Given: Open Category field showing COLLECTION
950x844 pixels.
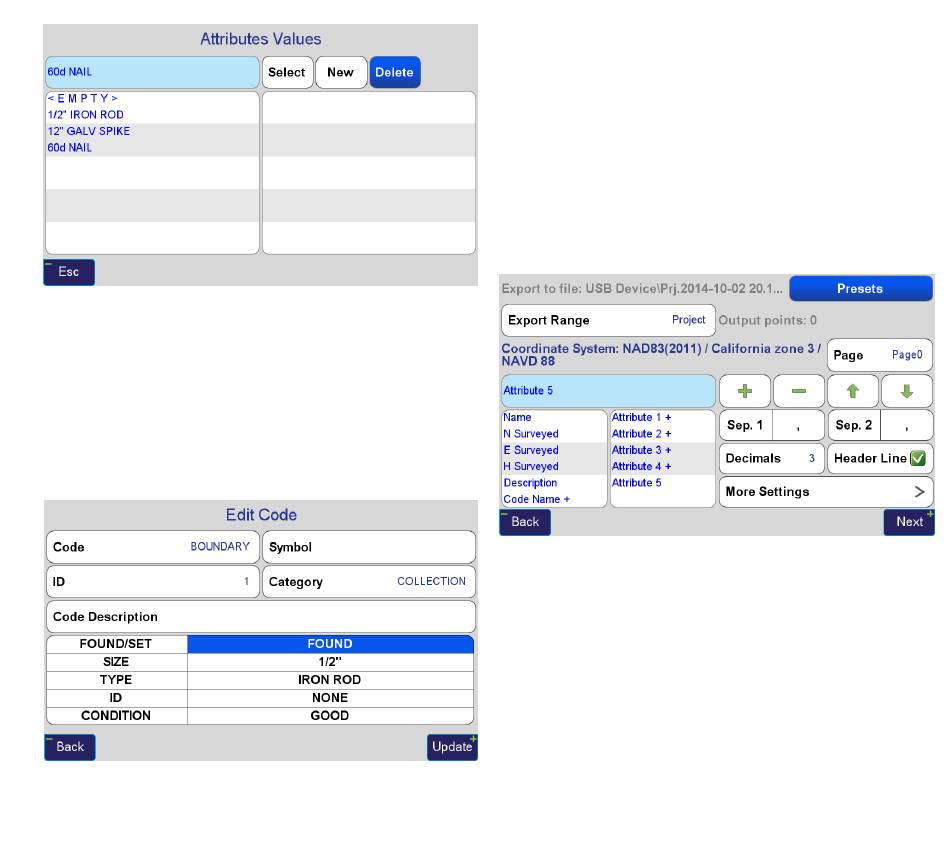Looking at the screenshot, I should (x=368, y=582).
